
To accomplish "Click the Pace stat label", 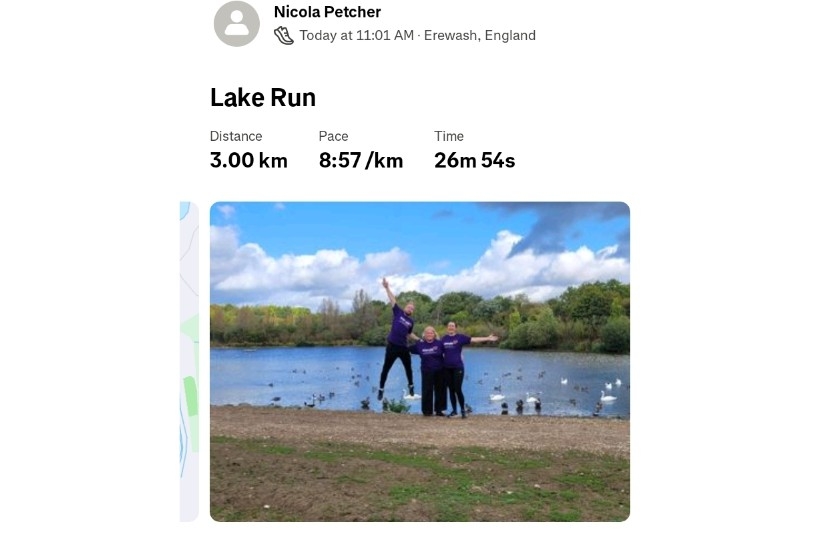I will (x=333, y=136).
